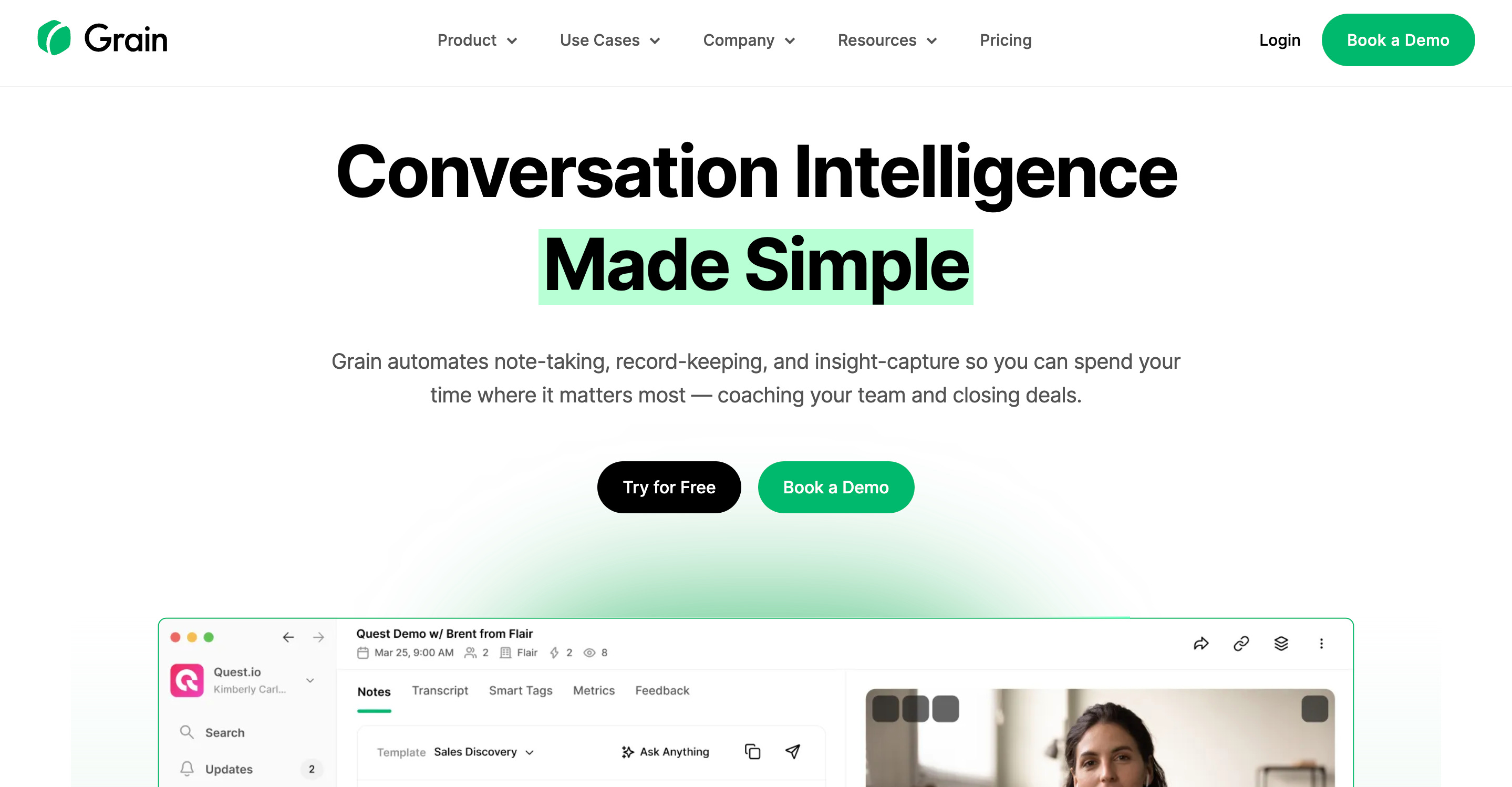1512x787 pixels.
Task: Click the paper plane send icon
Action: (x=792, y=752)
